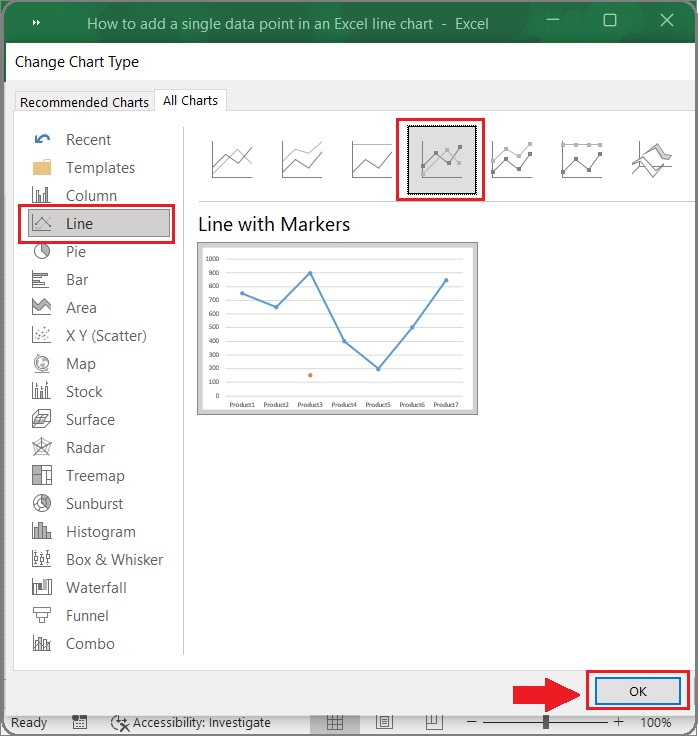The image size is (700, 736).
Task: Switch to Page Break Preview view
Action: [434, 722]
